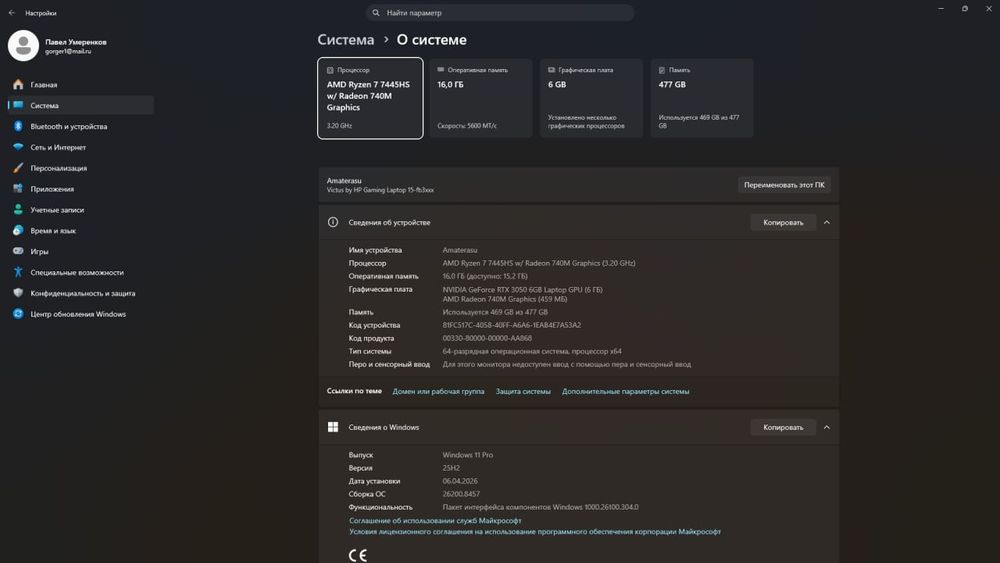
Task: Click the Тип системы value text
Action: coord(532,351)
